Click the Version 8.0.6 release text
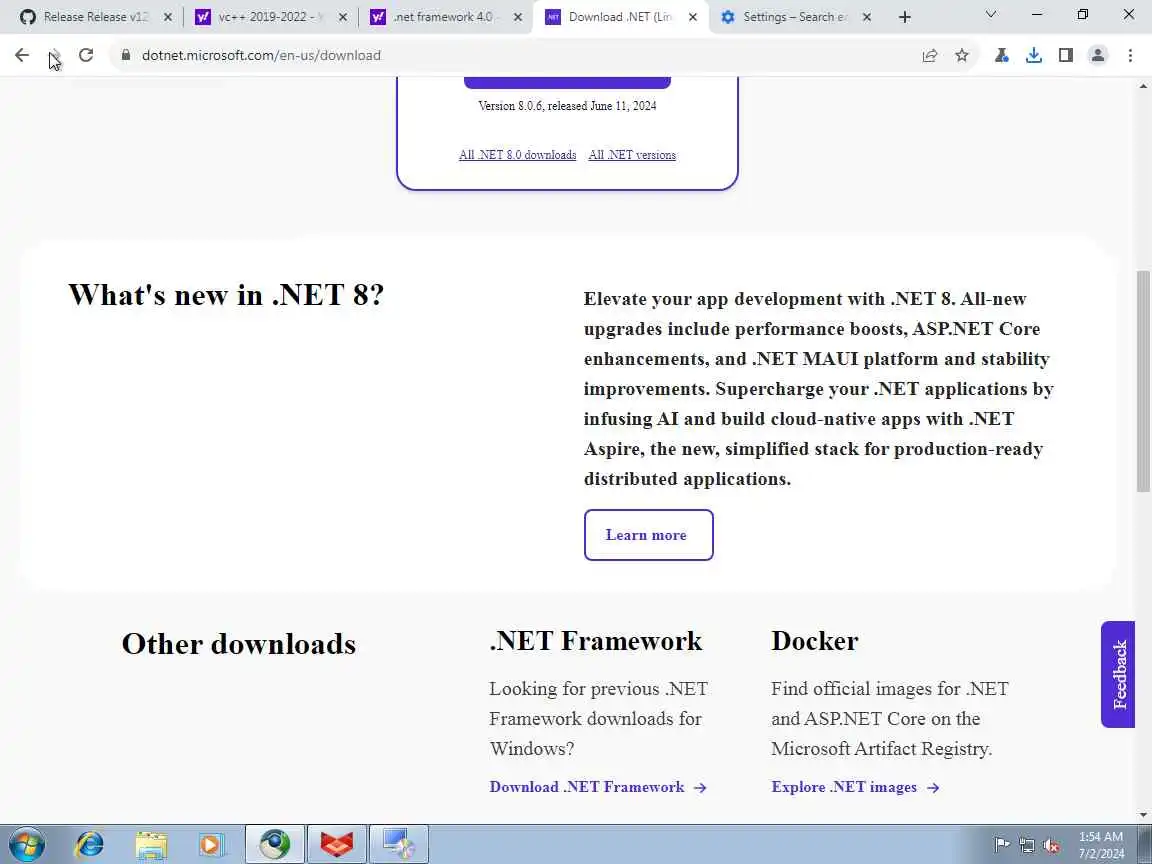 point(567,106)
